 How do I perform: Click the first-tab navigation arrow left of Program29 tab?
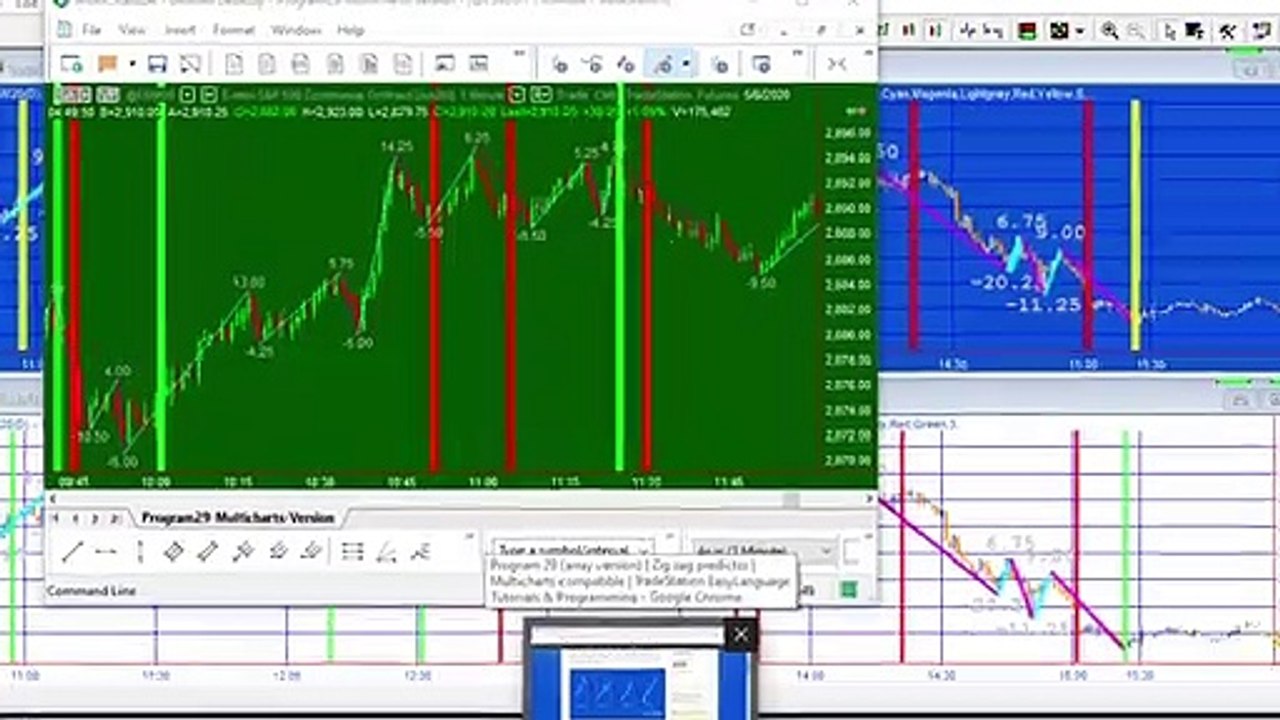[56, 518]
